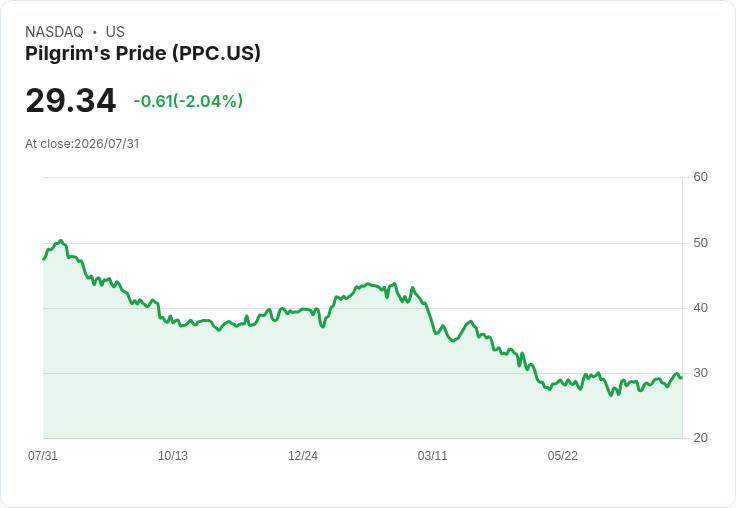Click the 40 y-axis price label
736x508 pixels.
tap(700, 308)
